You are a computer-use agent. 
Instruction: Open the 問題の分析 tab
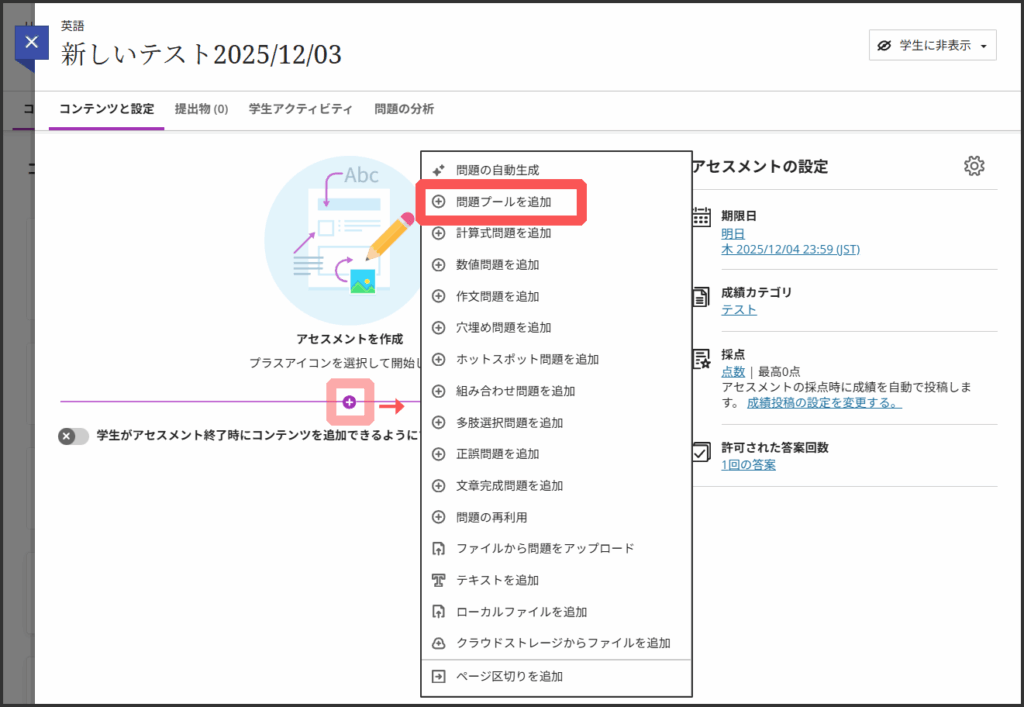[403, 109]
